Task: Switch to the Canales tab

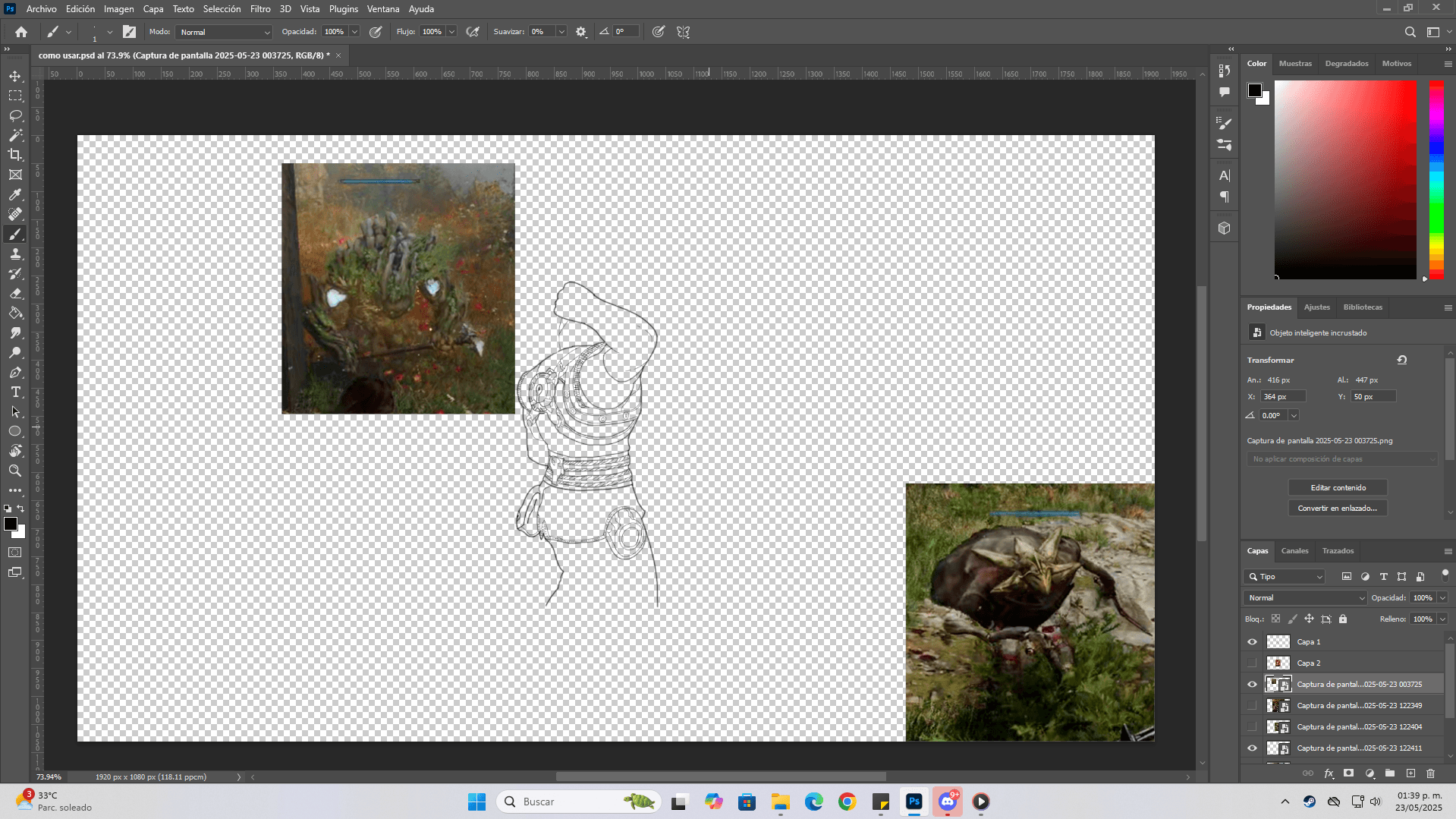Action: [1294, 551]
